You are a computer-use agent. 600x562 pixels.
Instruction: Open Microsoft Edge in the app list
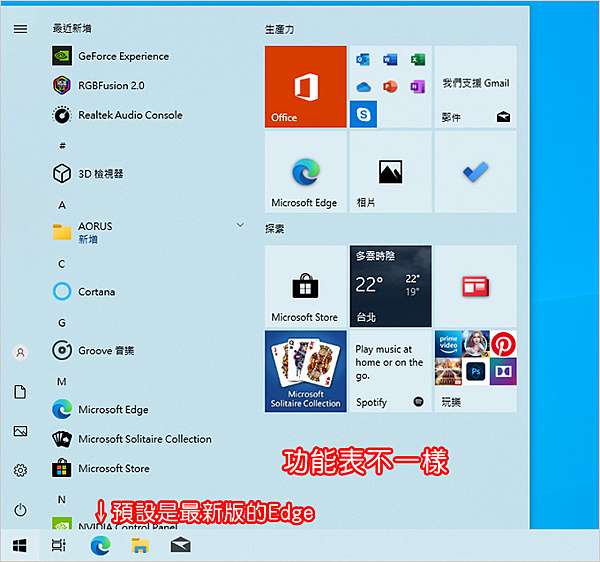click(x=100, y=409)
